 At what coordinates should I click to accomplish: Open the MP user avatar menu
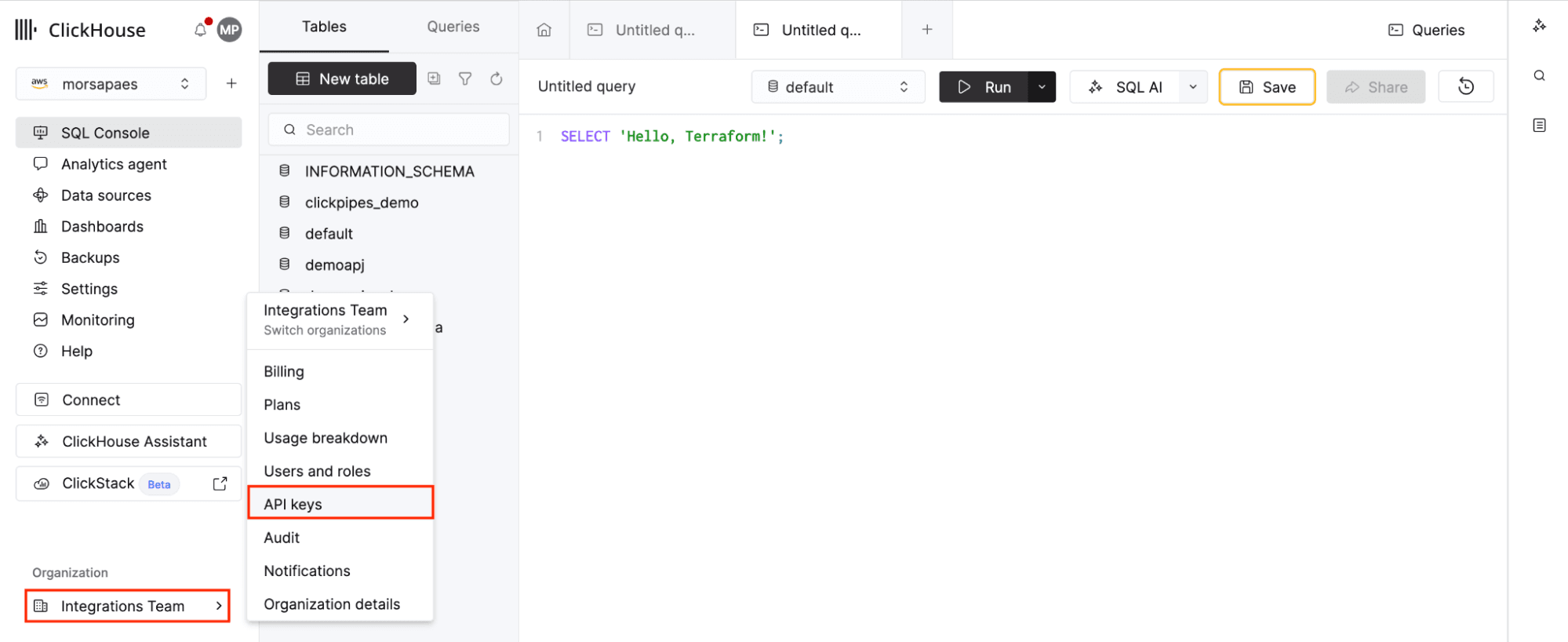point(229,30)
